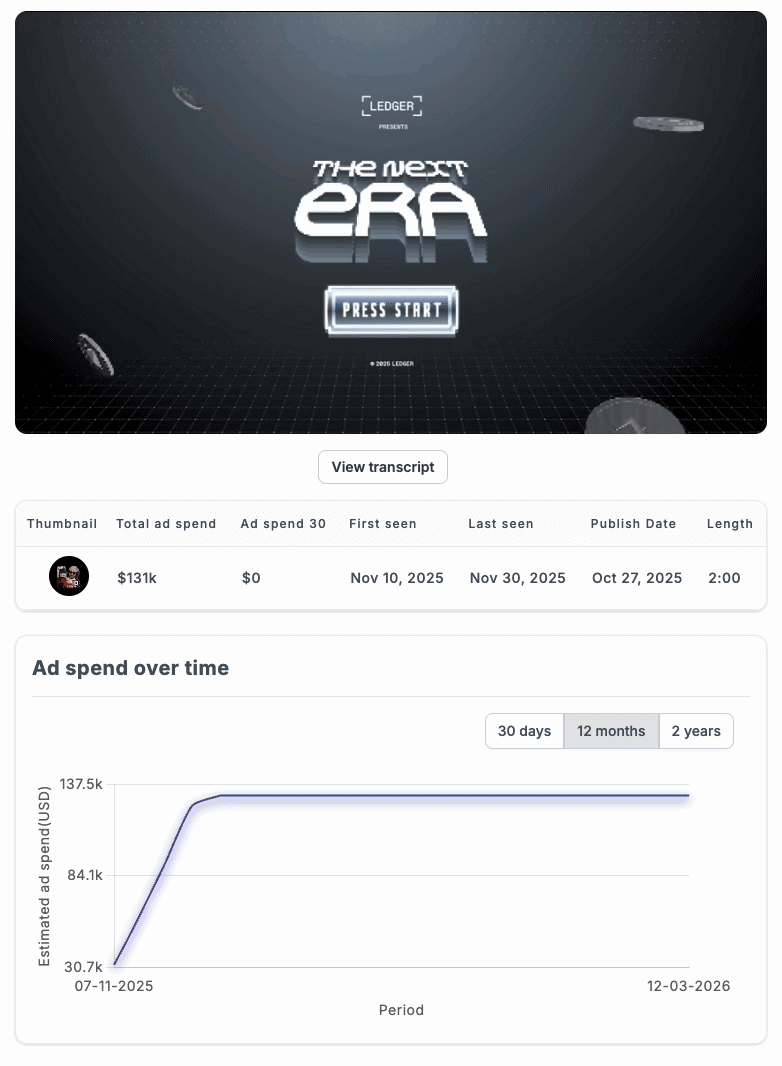Select the 12 months range tab

[611, 731]
